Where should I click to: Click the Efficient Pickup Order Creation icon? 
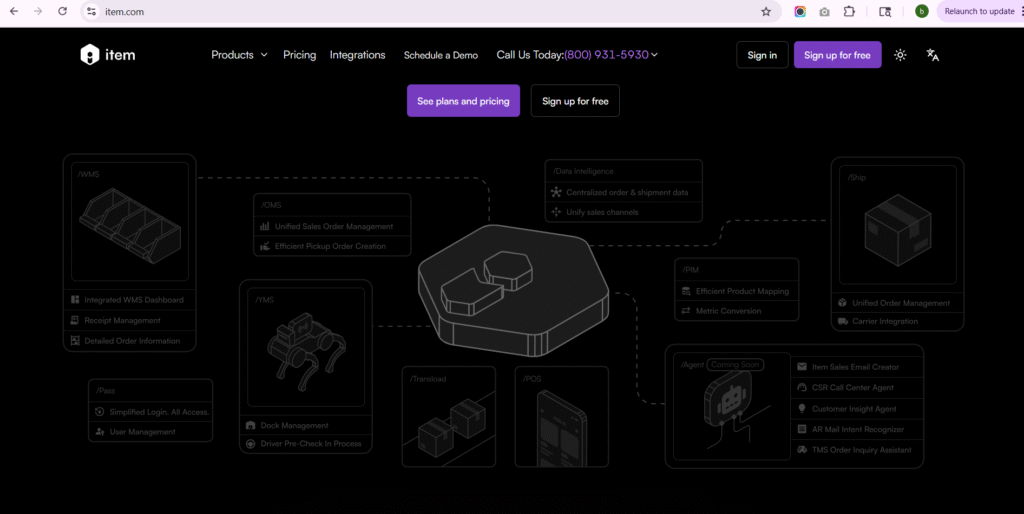(264, 246)
